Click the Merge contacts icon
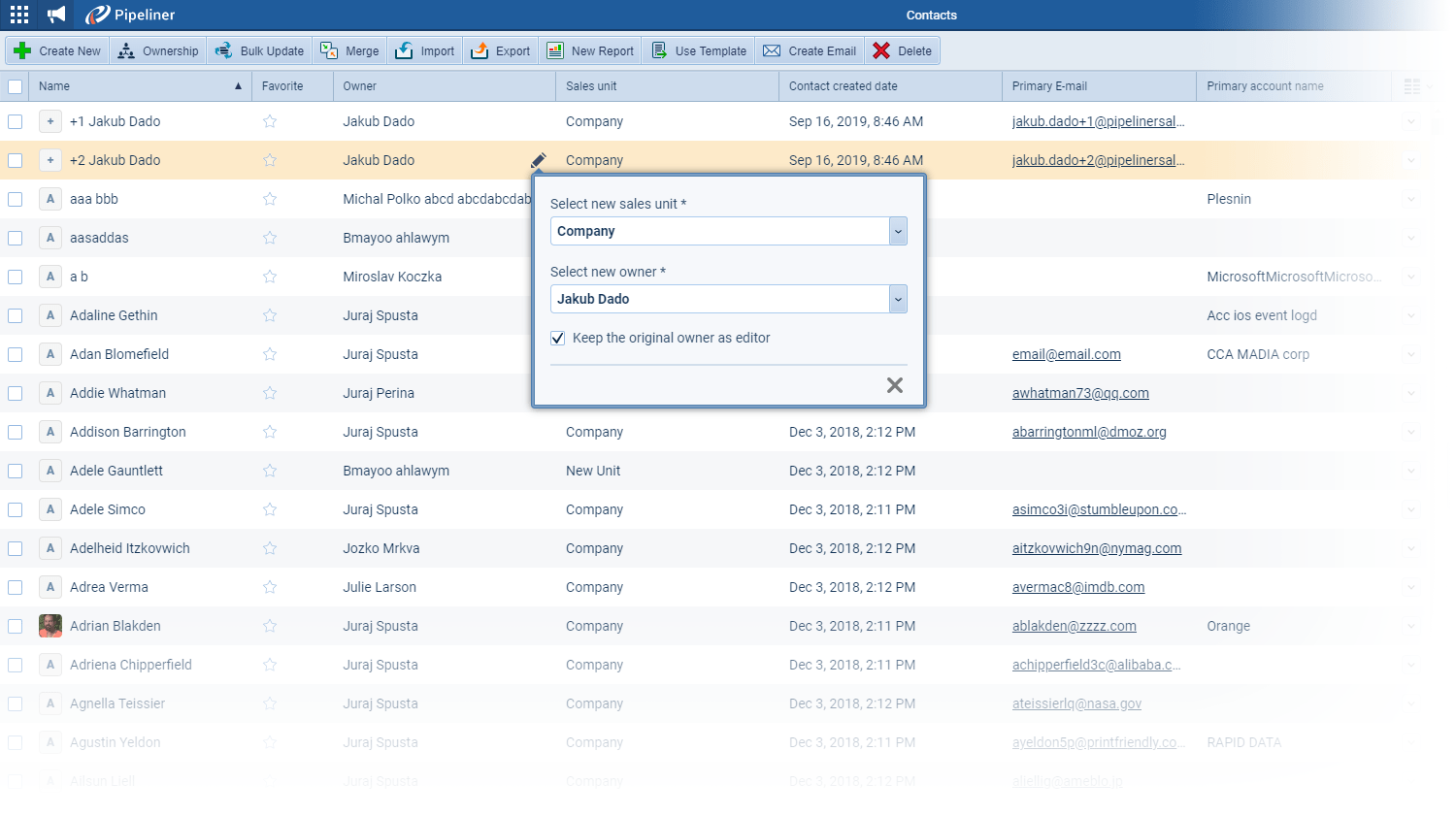 click(x=330, y=51)
